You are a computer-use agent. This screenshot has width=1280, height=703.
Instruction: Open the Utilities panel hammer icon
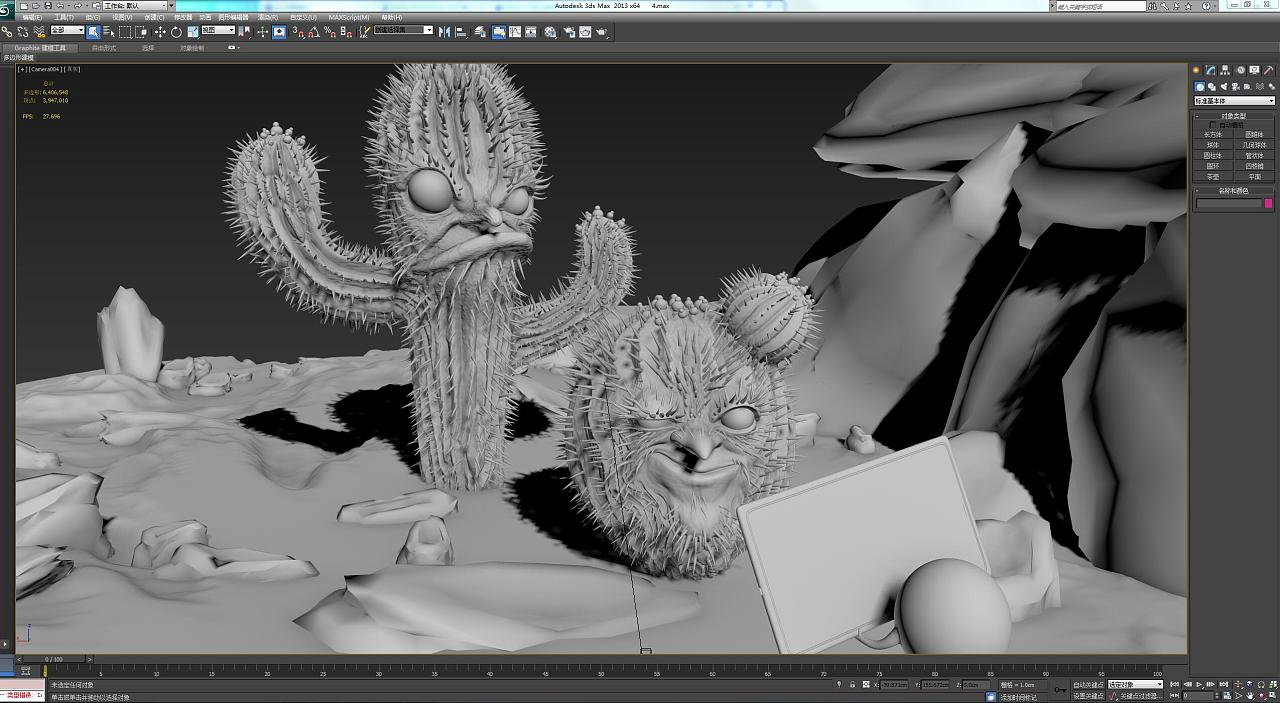1269,70
